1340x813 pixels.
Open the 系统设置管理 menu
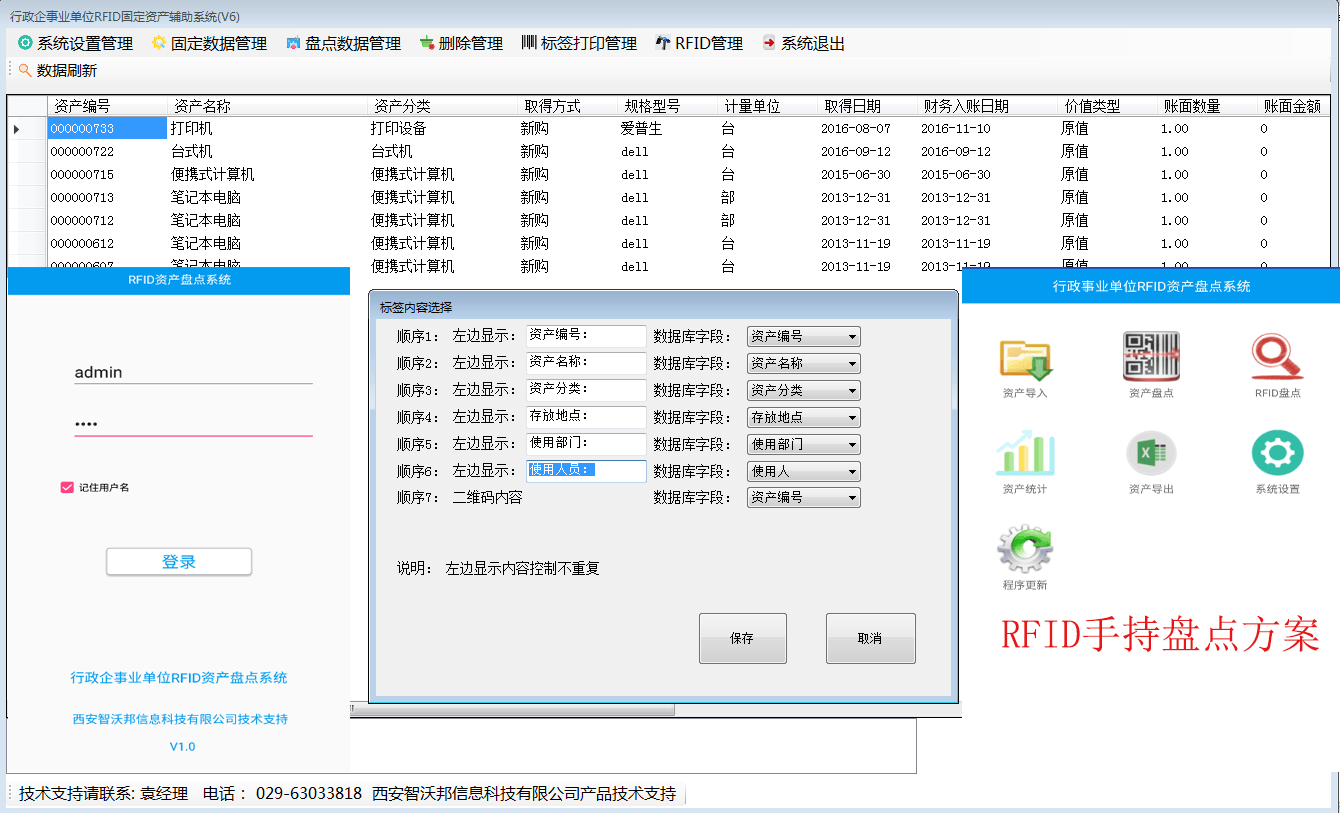tap(76, 43)
